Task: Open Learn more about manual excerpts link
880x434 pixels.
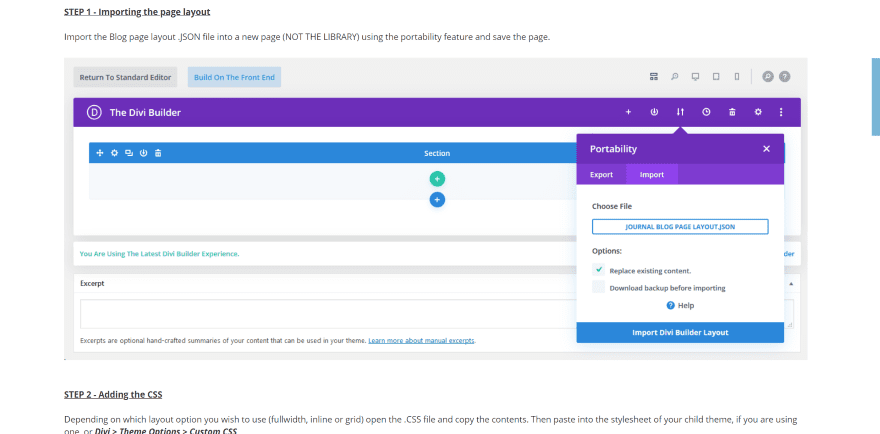Action: [x=421, y=340]
